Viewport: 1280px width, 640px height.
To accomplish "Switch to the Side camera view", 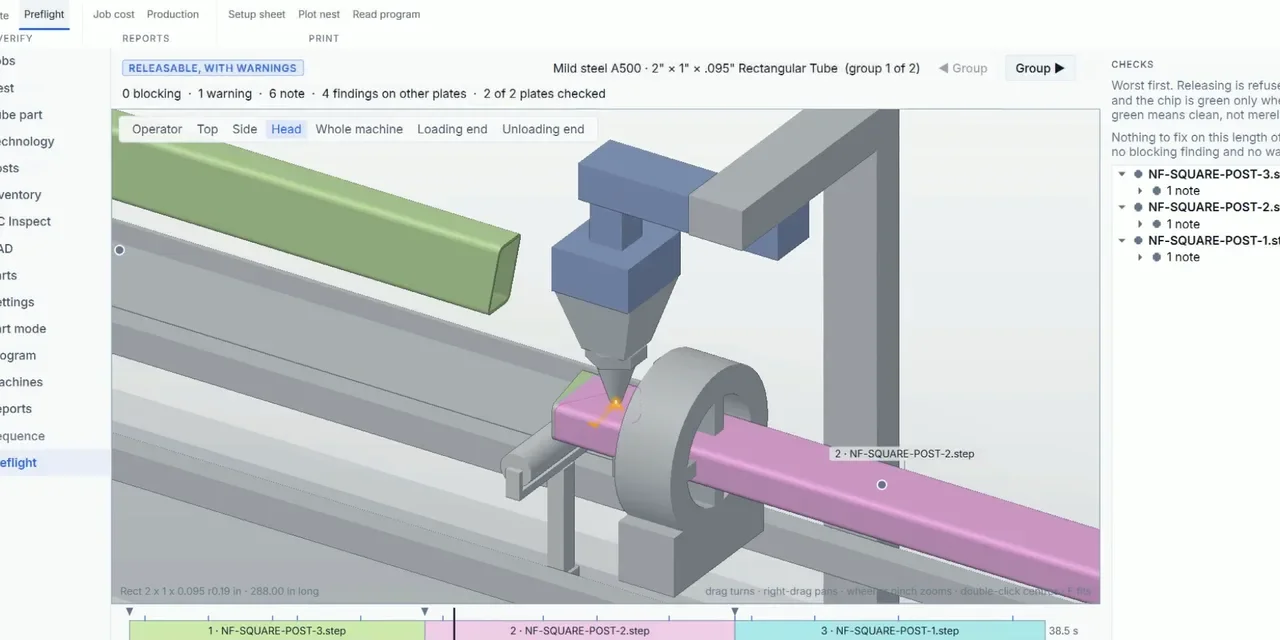I will click(245, 129).
